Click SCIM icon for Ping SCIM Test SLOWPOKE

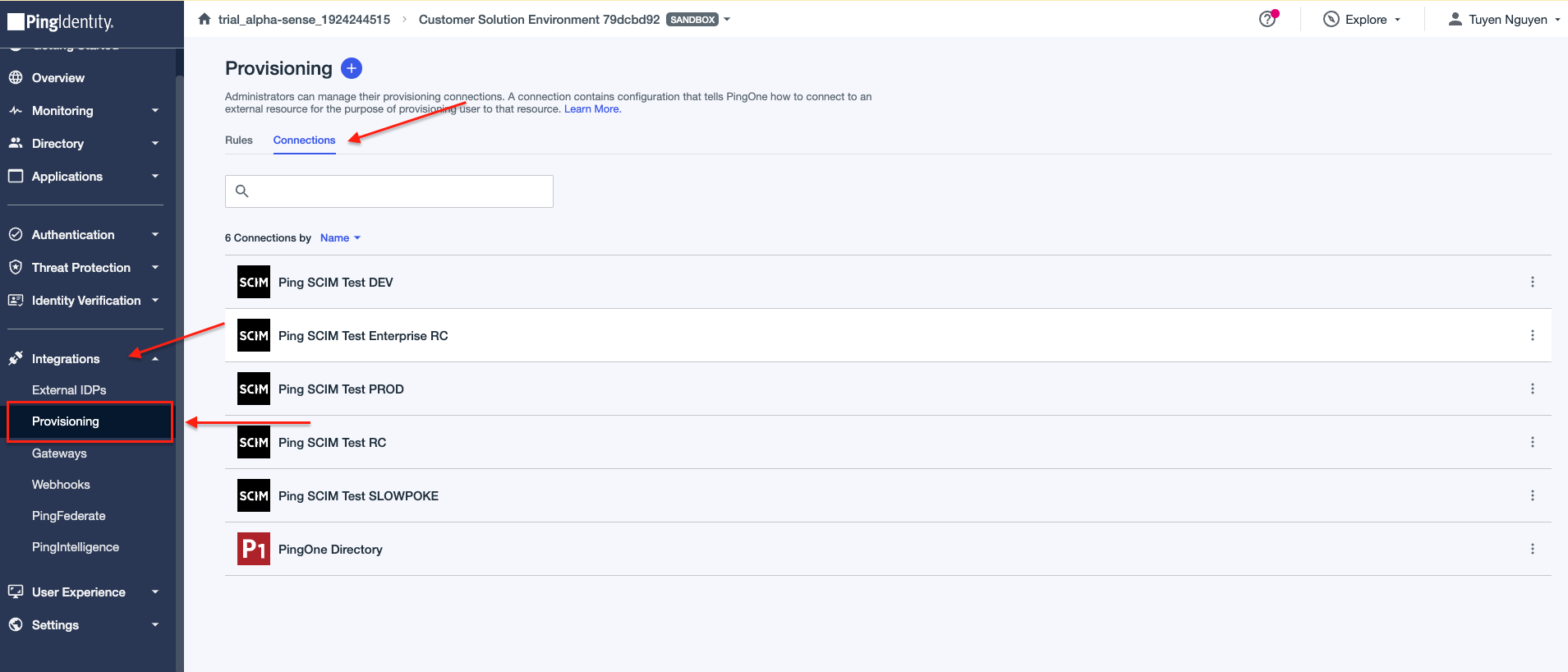(254, 495)
